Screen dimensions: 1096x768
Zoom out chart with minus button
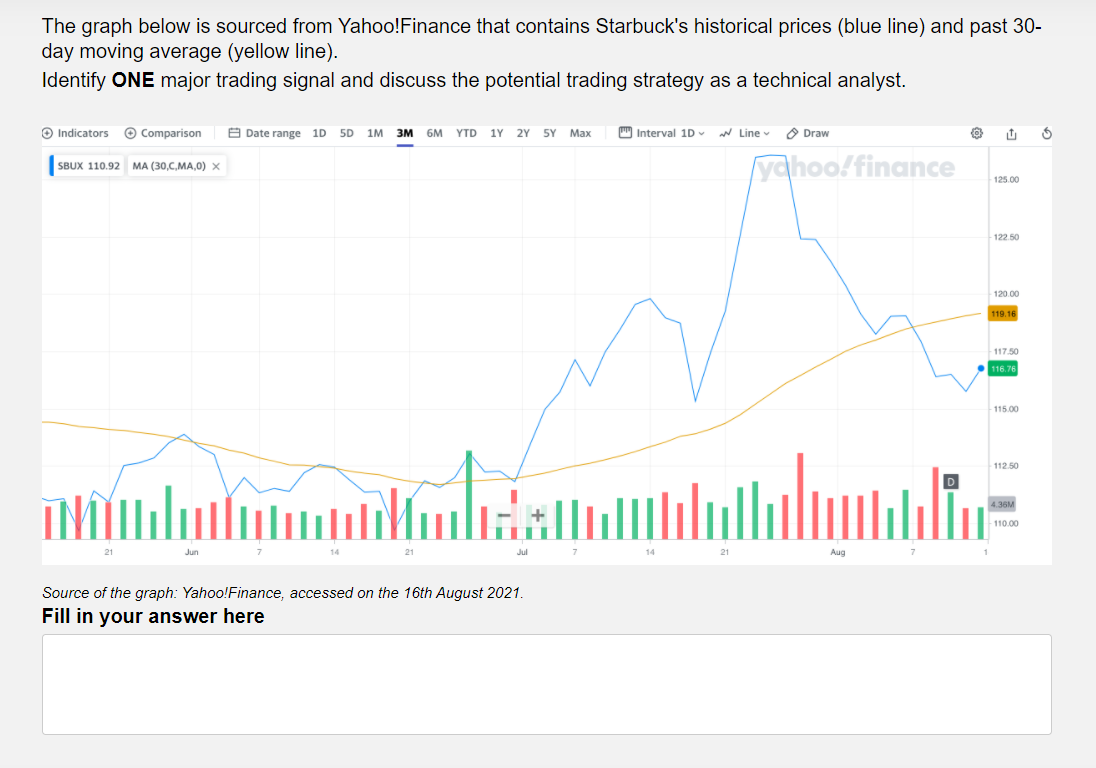[503, 516]
